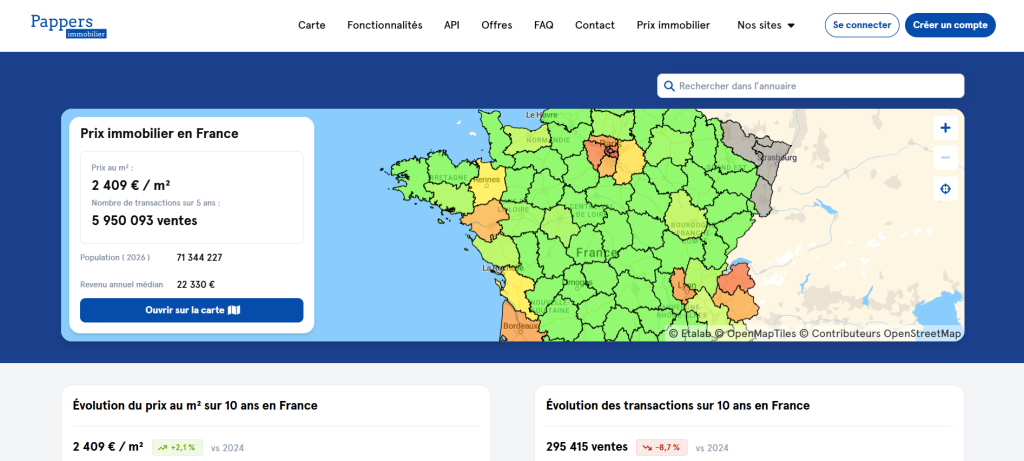Open the Offres menu item

[497, 25]
